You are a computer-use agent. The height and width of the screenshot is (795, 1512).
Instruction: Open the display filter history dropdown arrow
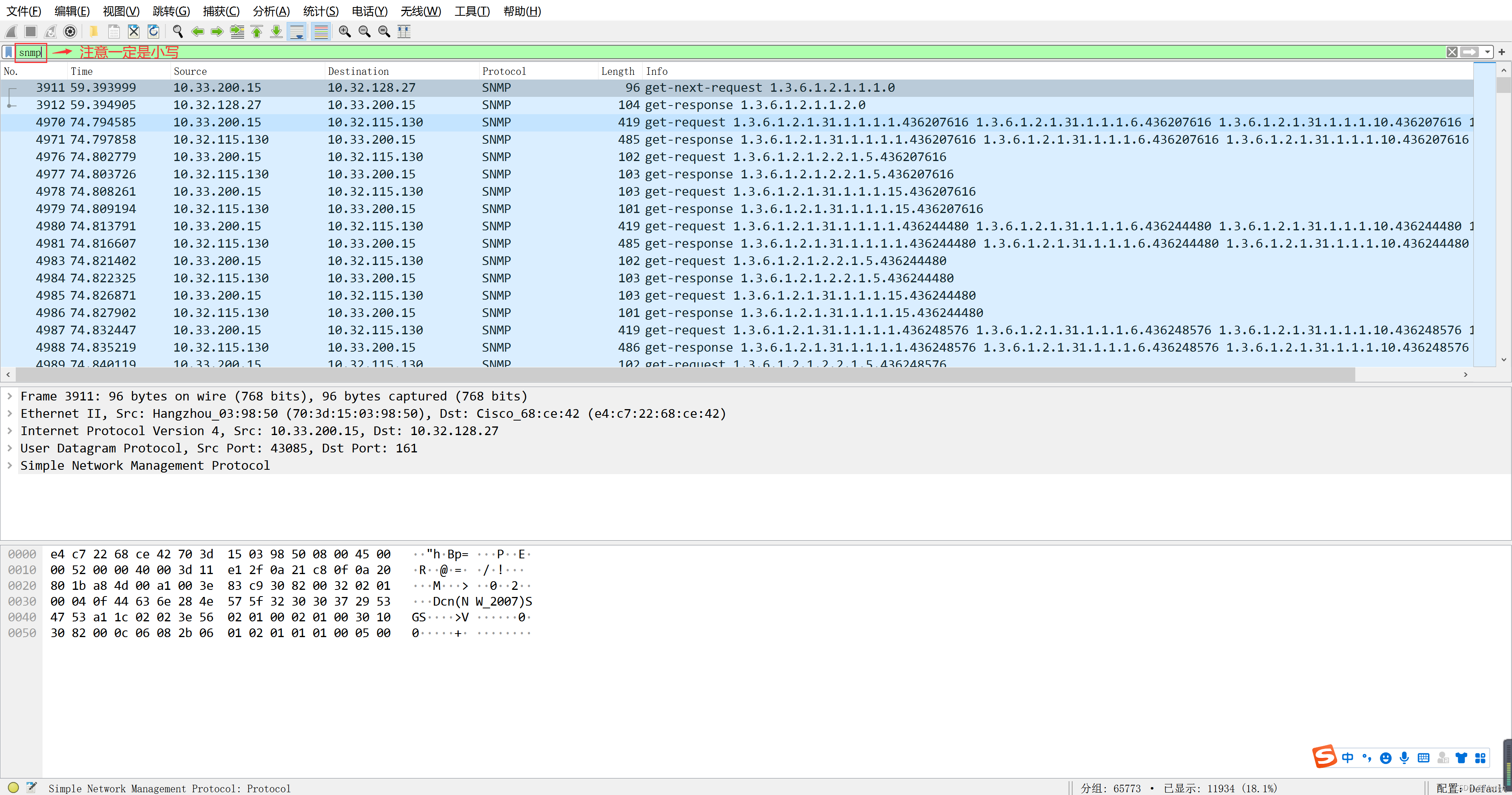pos(1487,52)
